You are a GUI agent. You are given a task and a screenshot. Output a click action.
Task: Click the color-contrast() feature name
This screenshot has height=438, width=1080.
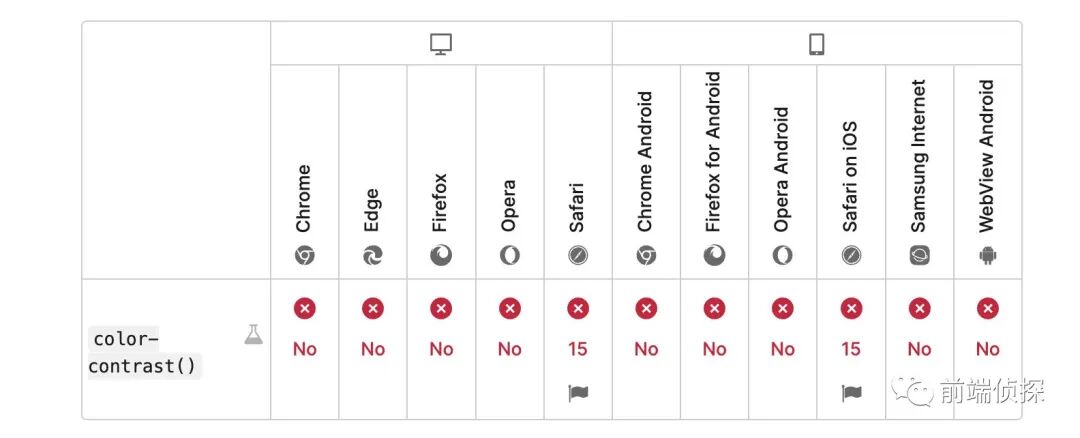pyautogui.click(x=144, y=353)
